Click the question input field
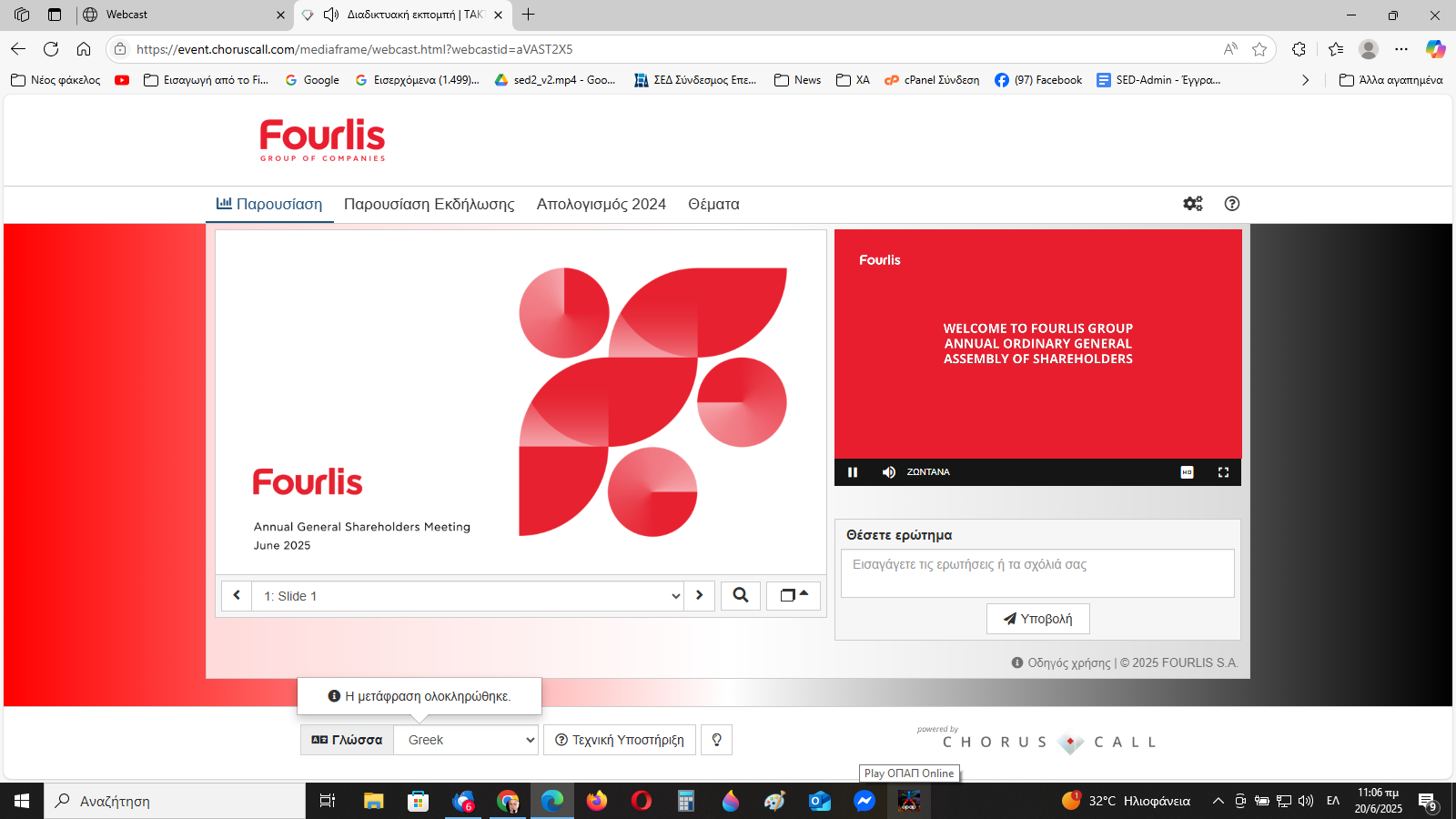The width and height of the screenshot is (1456, 819). 1037,573
